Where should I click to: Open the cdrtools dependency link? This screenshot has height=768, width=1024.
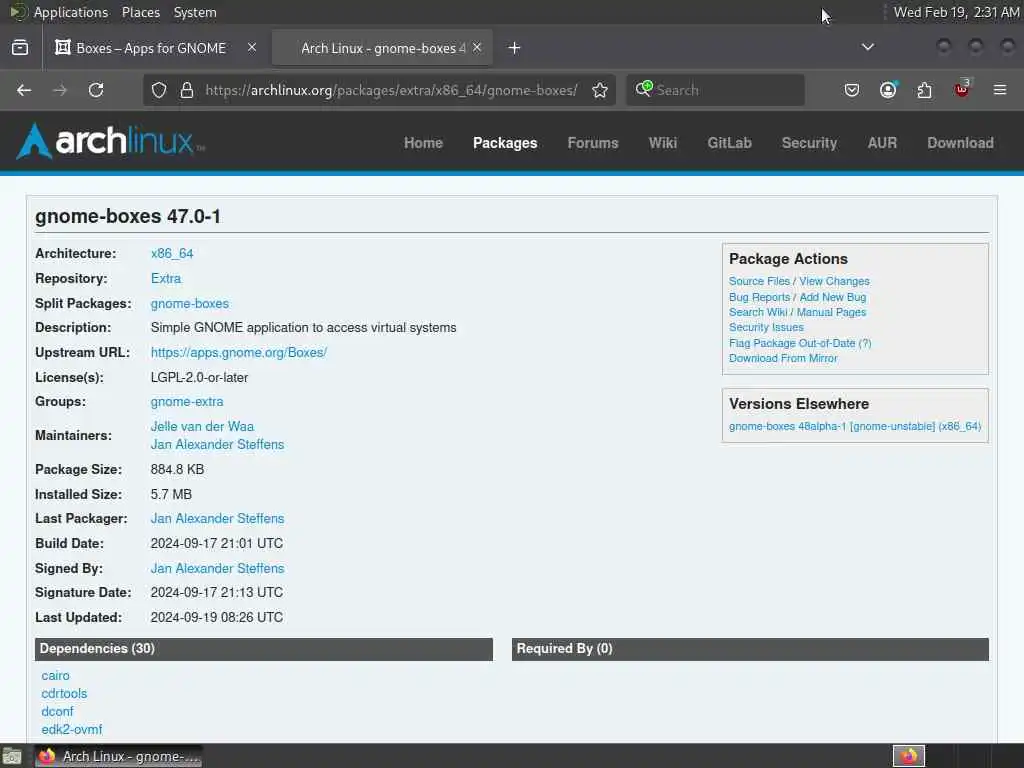pyautogui.click(x=64, y=694)
